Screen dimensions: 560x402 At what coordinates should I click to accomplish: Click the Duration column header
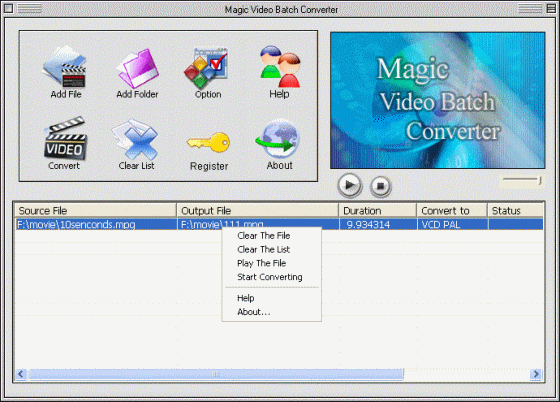[378, 211]
